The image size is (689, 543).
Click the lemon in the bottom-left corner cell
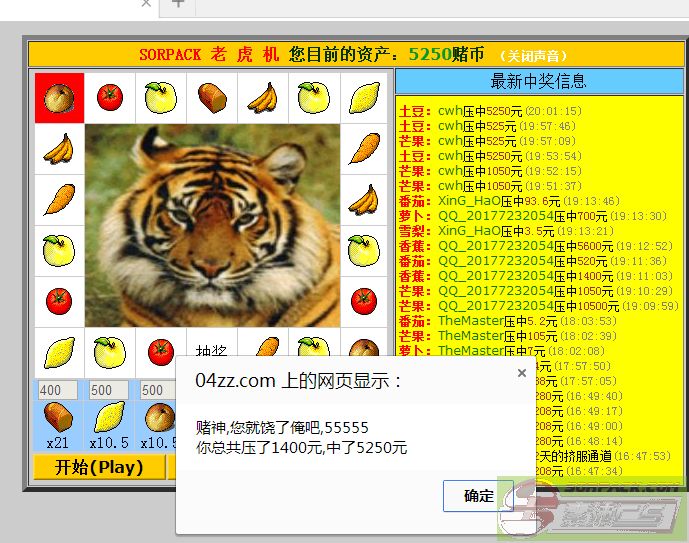click(59, 351)
